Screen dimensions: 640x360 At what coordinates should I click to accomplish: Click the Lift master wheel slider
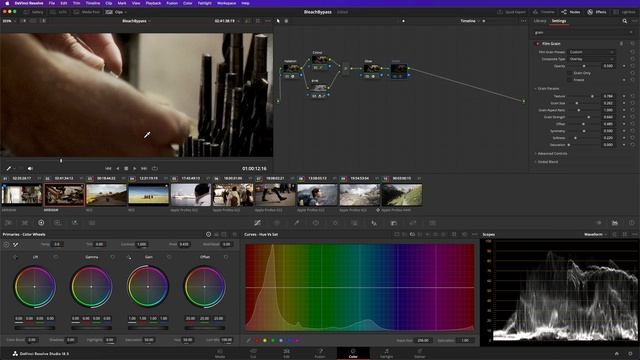pyautogui.click(x=35, y=328)
